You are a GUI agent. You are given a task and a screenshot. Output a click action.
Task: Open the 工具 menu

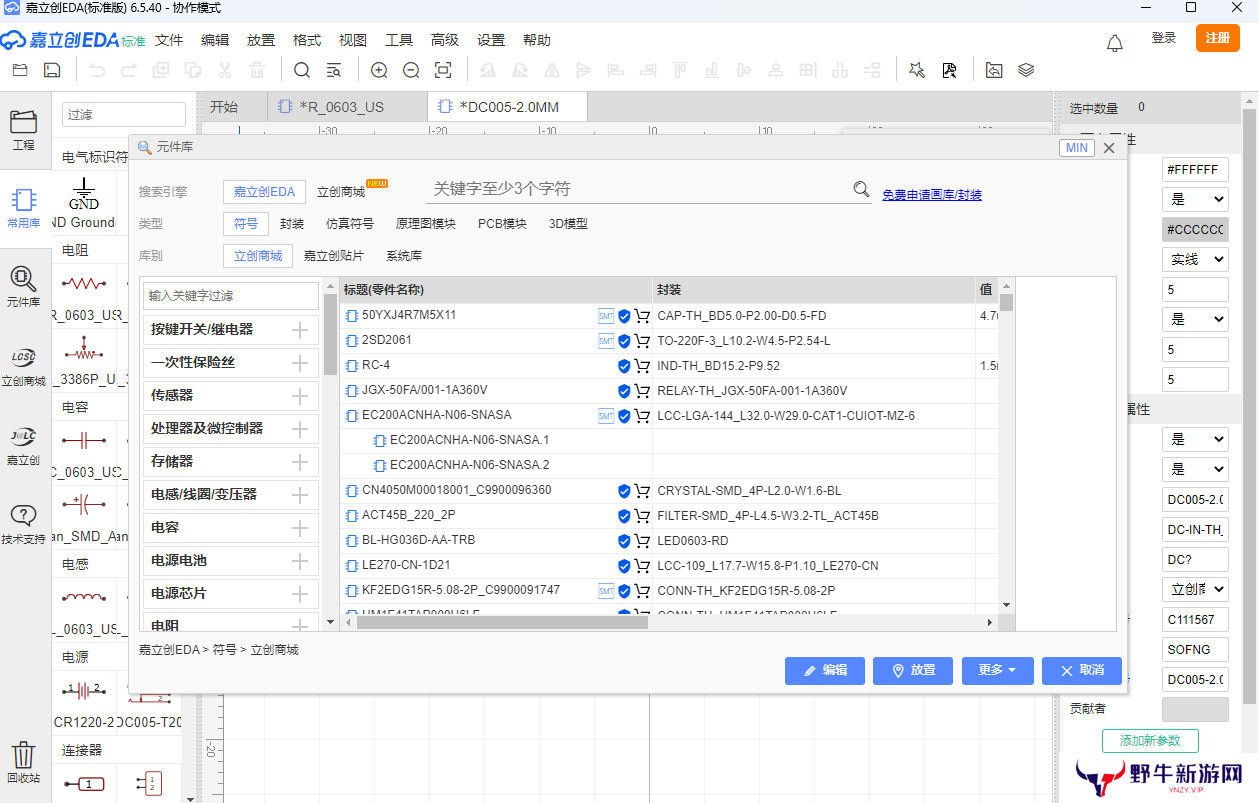(399, 40)
